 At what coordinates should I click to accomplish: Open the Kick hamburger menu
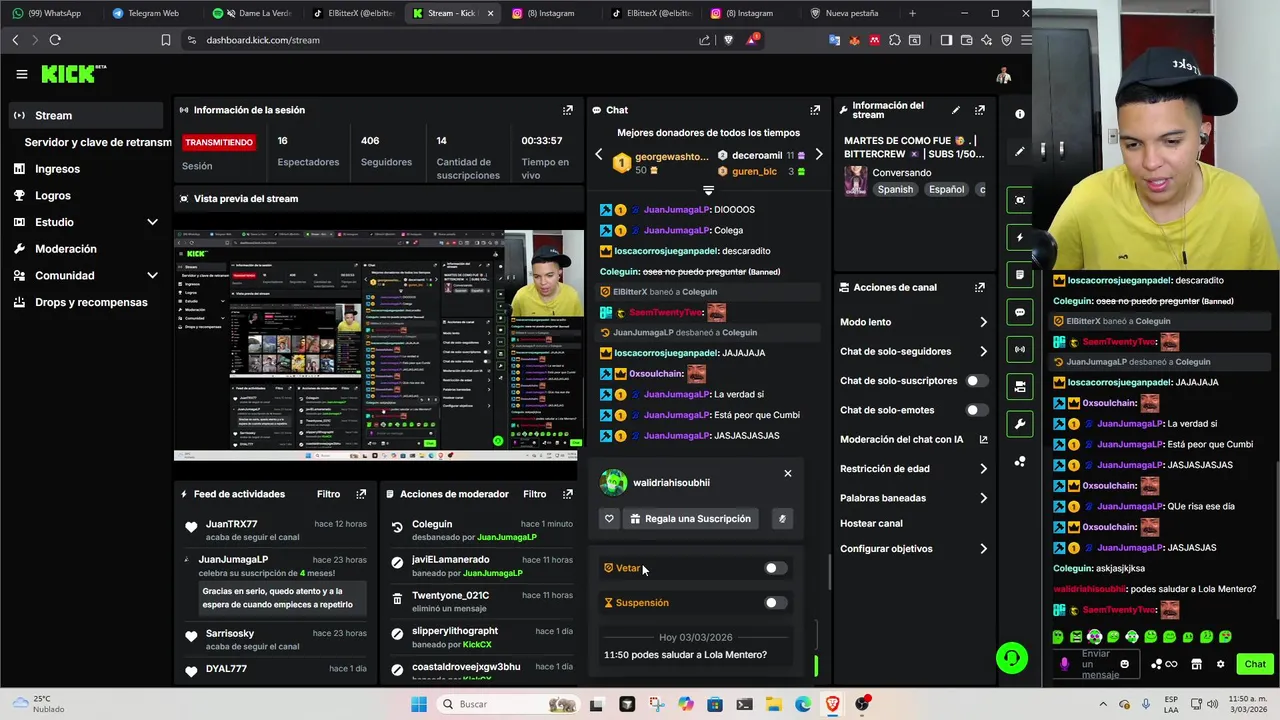coord(21,74)
